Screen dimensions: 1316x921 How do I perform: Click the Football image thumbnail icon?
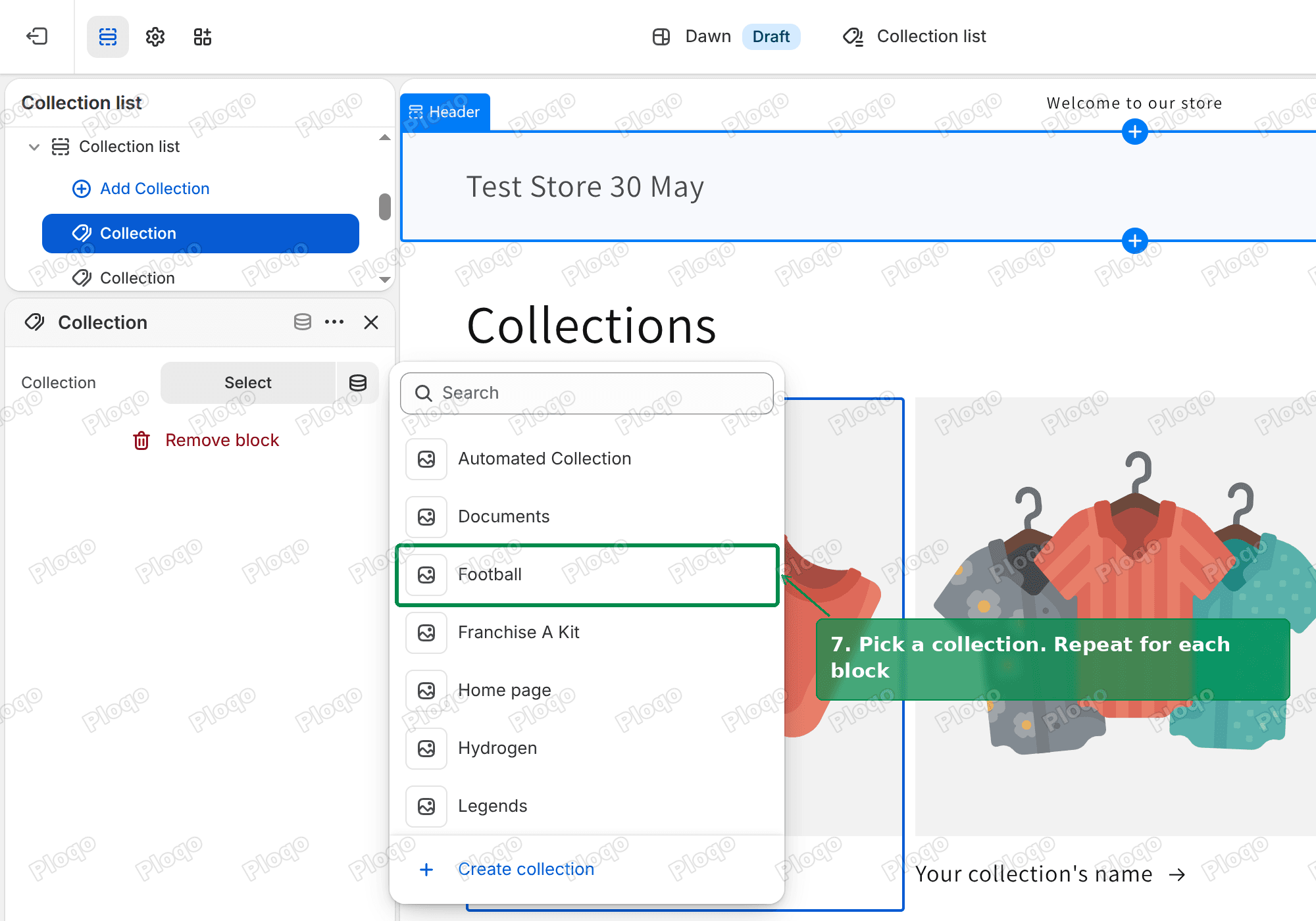click(426, 574)
